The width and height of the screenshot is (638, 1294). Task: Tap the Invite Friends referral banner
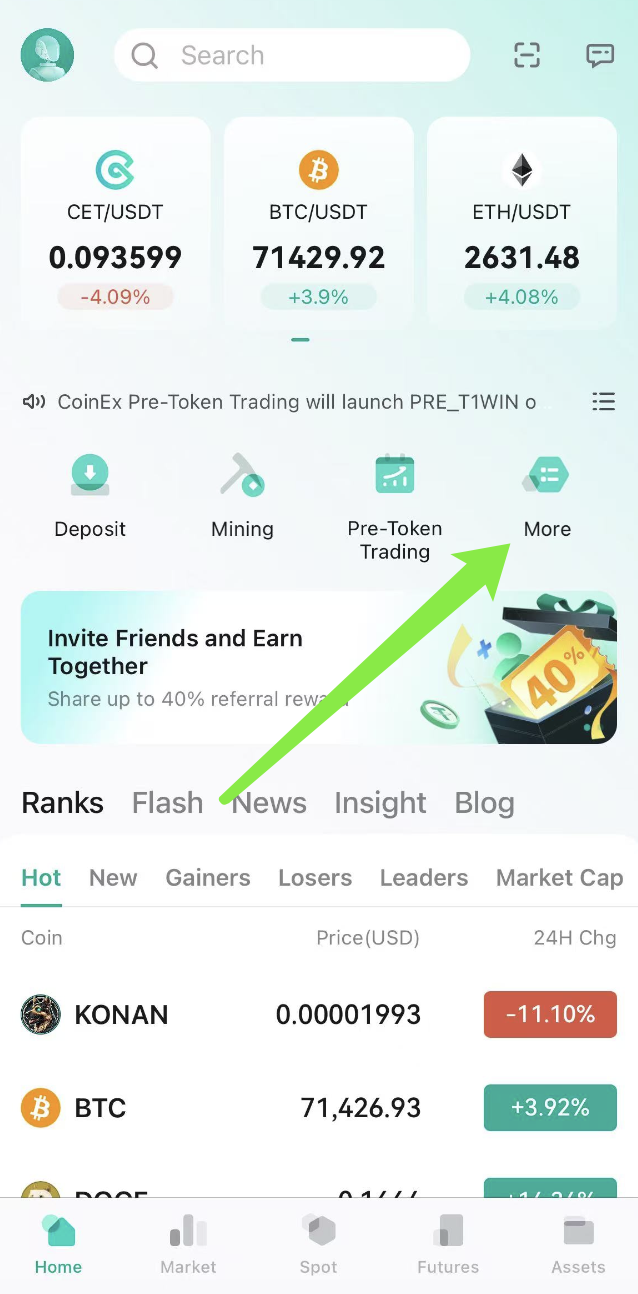click(319, 667)
